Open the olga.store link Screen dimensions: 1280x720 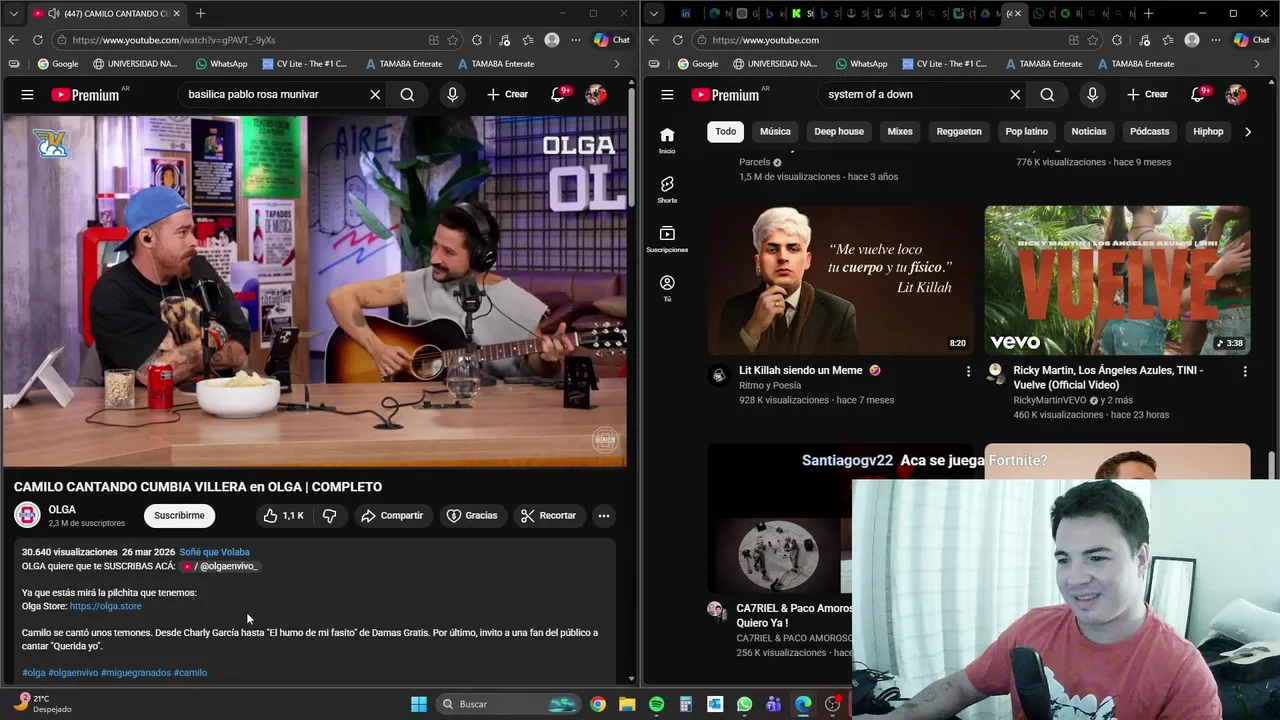[x=106, y=606]
